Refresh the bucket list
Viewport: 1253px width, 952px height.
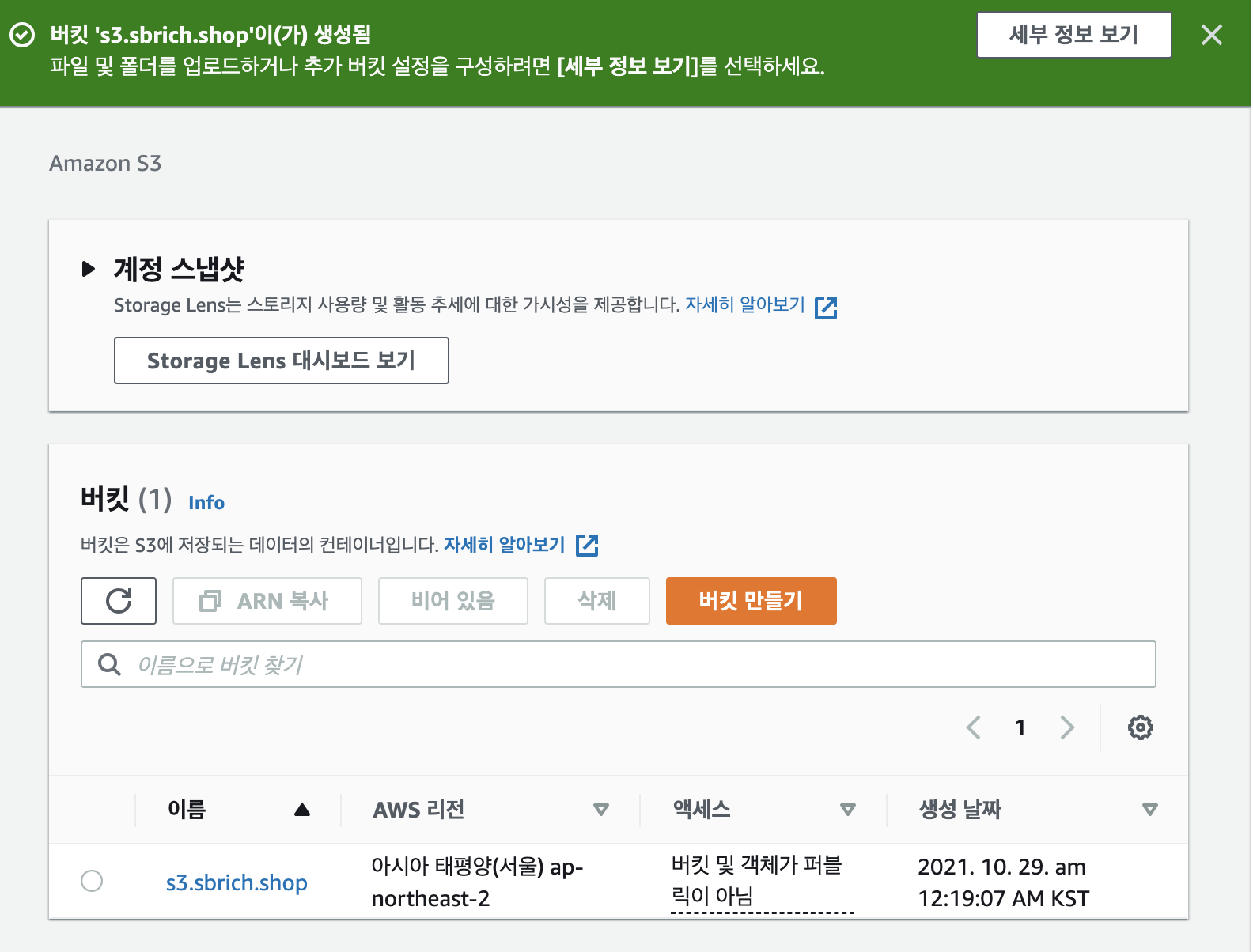[119, 601]
